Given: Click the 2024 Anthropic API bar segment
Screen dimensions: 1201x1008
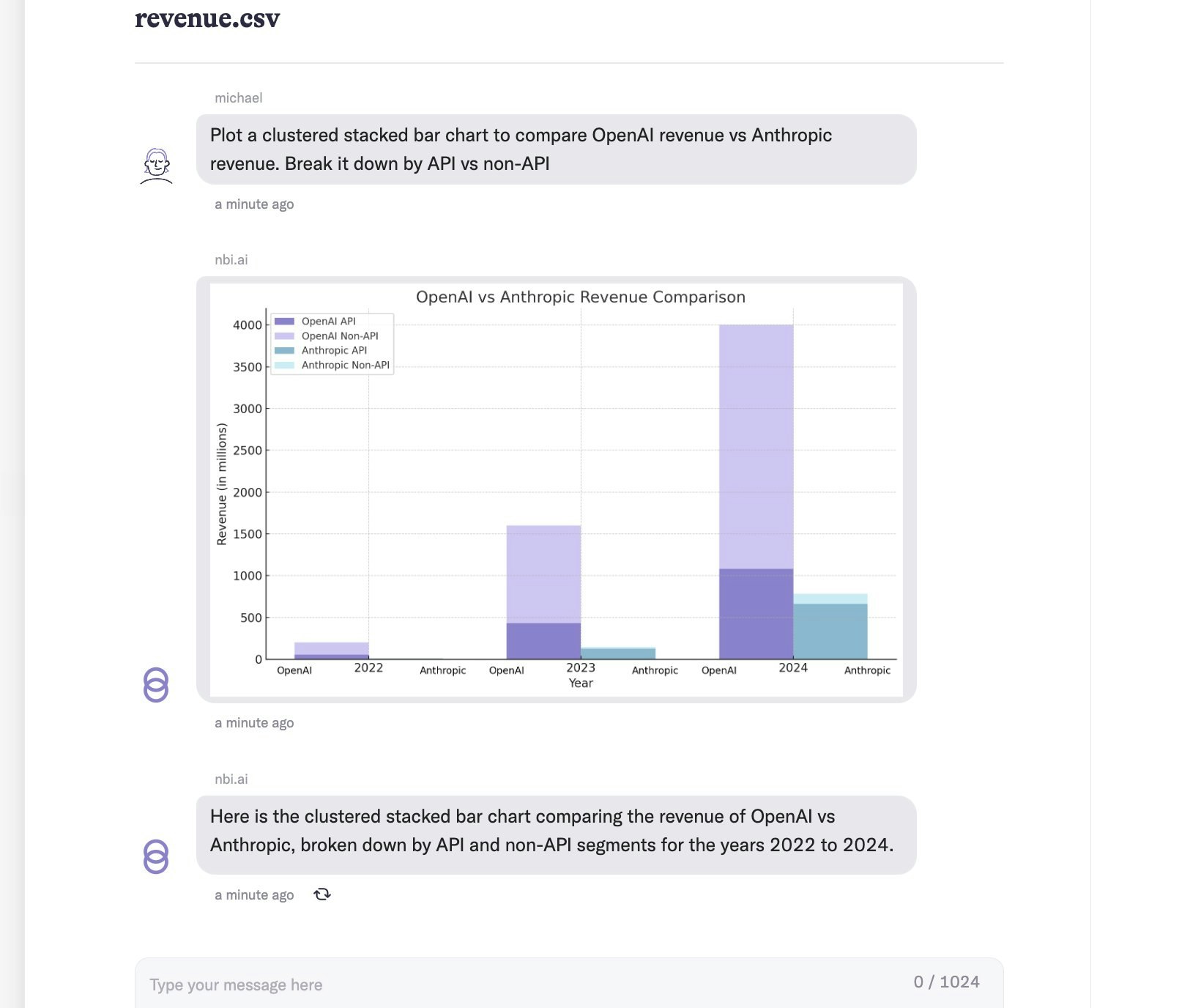Looking at the screenshot, I should click(x=830, y=631).
